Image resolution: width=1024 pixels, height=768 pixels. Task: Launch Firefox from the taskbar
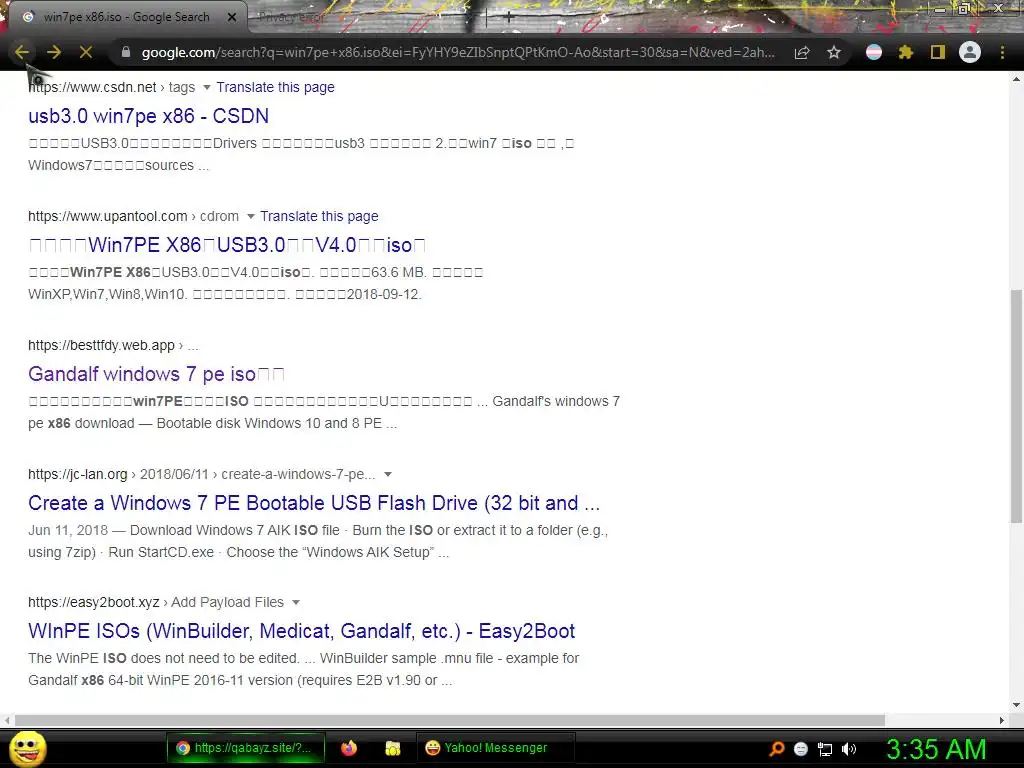pos(349,748)
